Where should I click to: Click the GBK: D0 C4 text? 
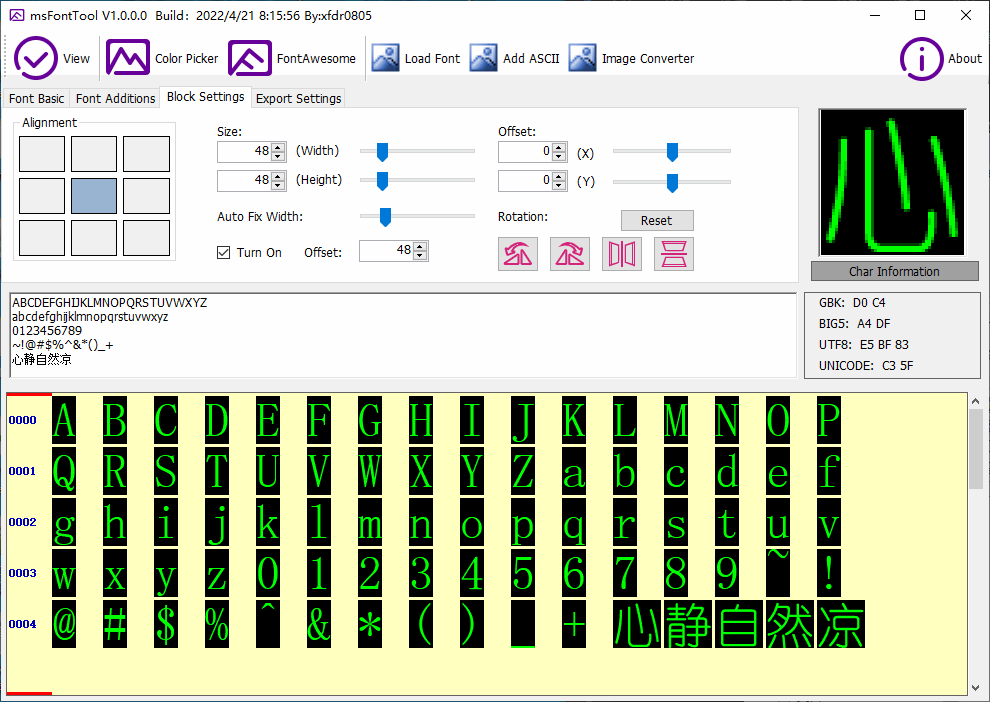852,303
